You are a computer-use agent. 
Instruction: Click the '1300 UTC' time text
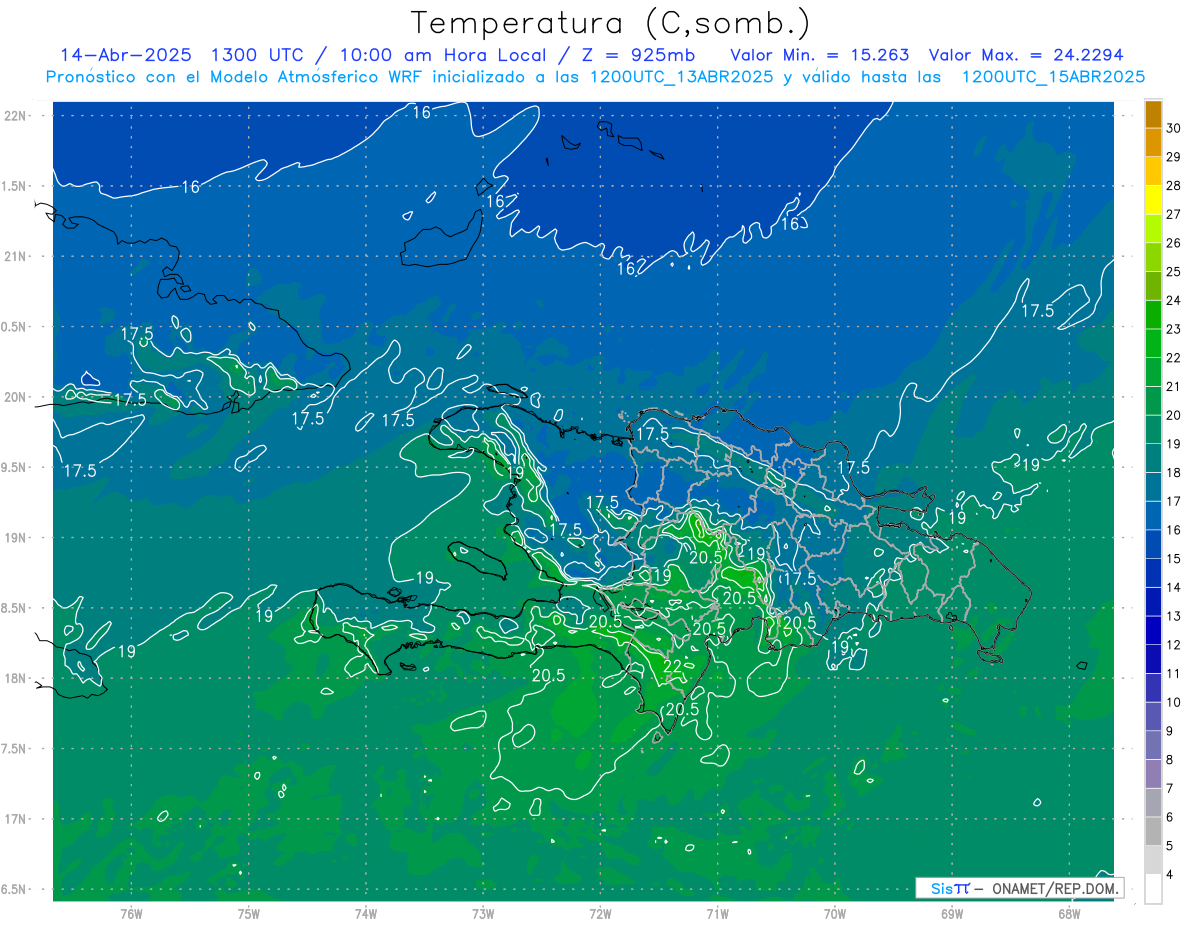click(x=260, y=55)
